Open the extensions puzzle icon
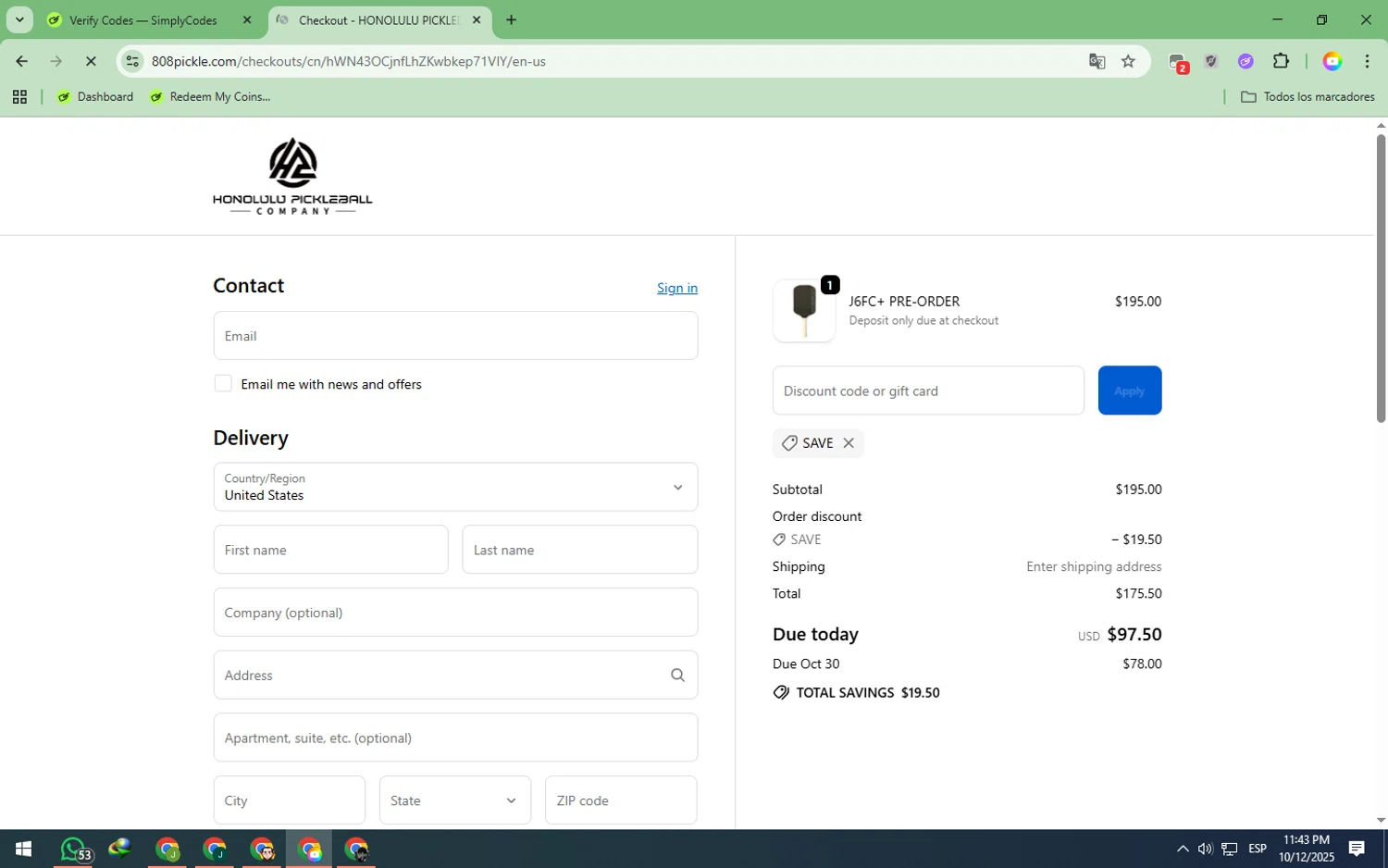Image resolution: width=1388 pixels, height=868 pixels. 1281,61
